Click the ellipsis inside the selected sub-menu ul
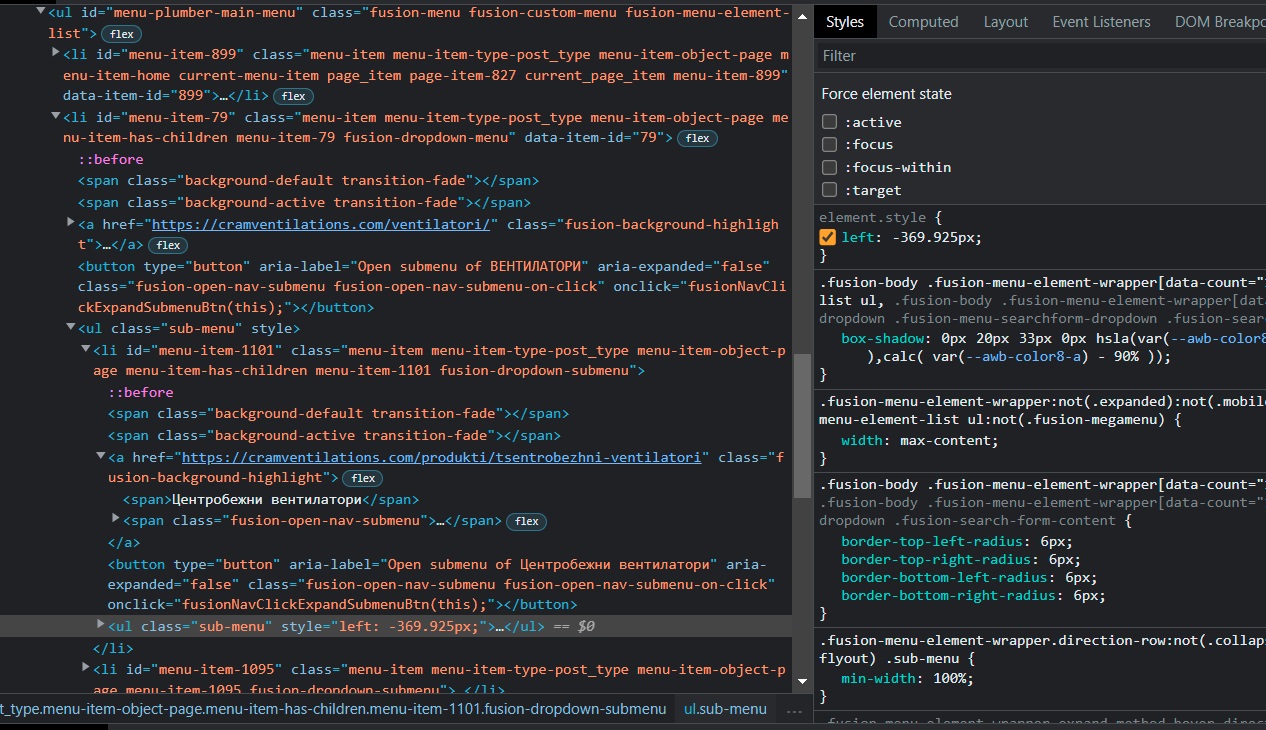Screen dimensions: 1266x730 tap(501, 627)
